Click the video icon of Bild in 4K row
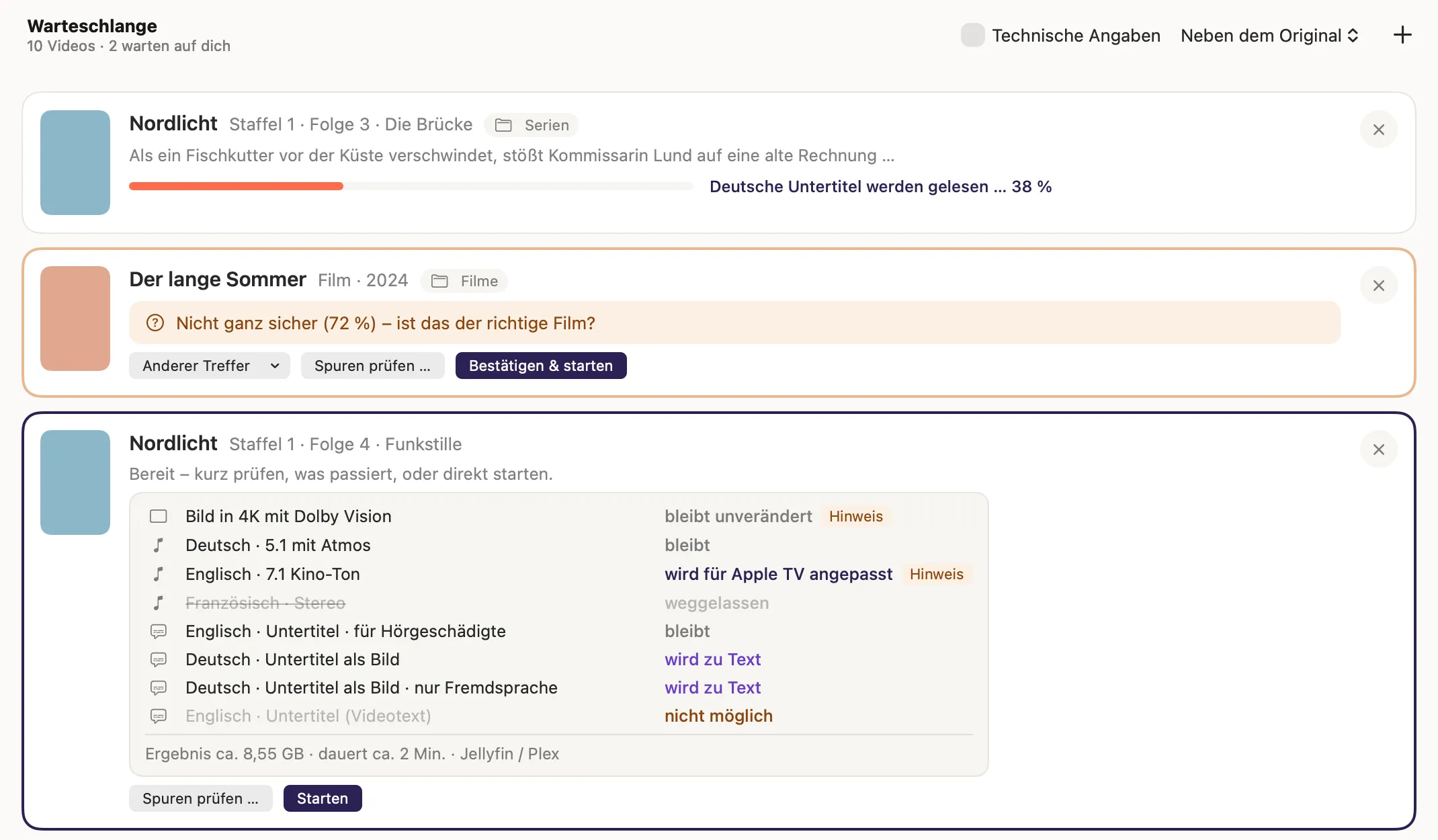This screenshot has height=840, width=1438. (159, 516)
